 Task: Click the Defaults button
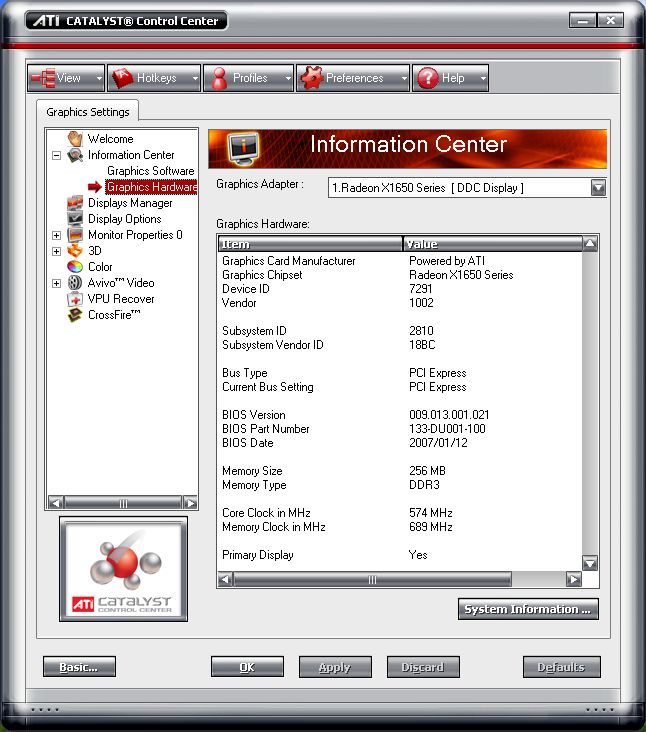[561, 667]
